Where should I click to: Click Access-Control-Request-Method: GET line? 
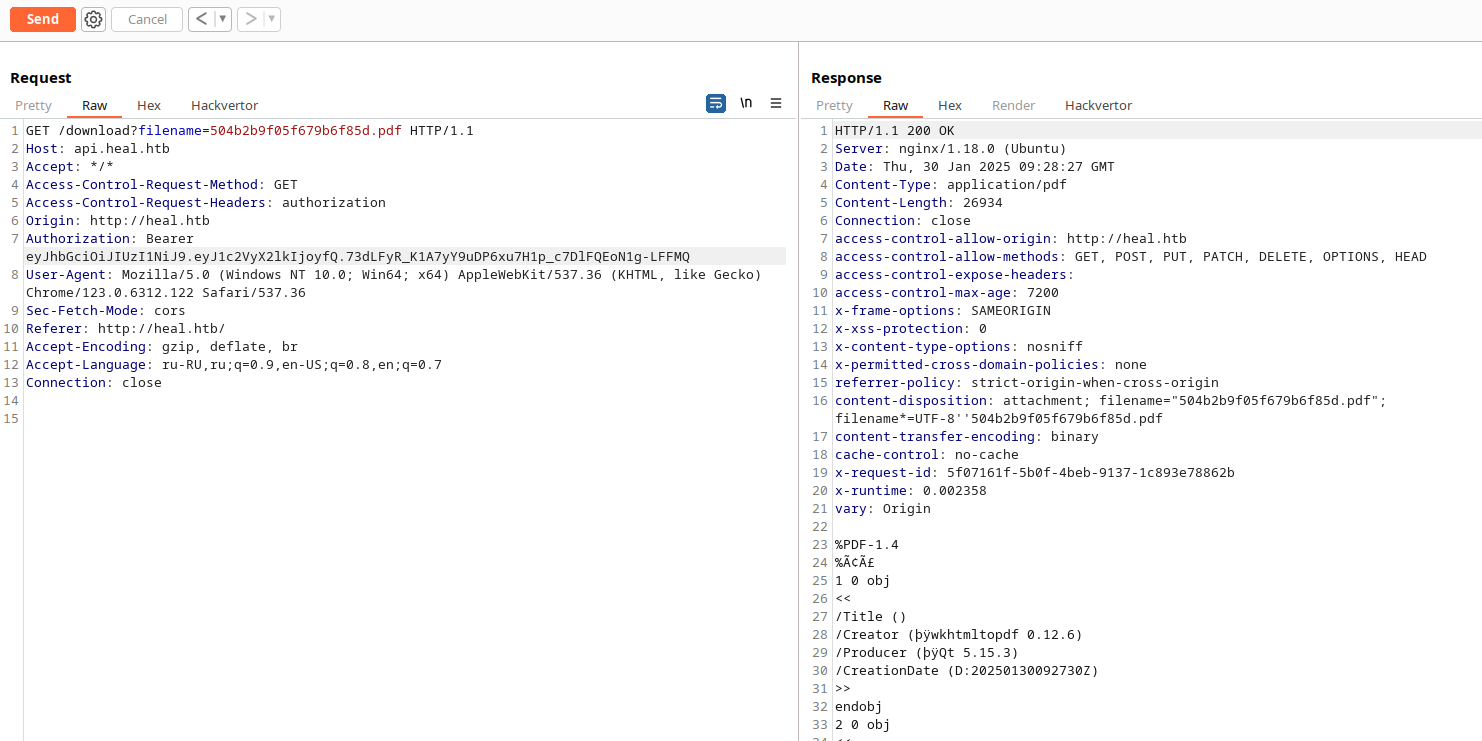click(162, 184)
